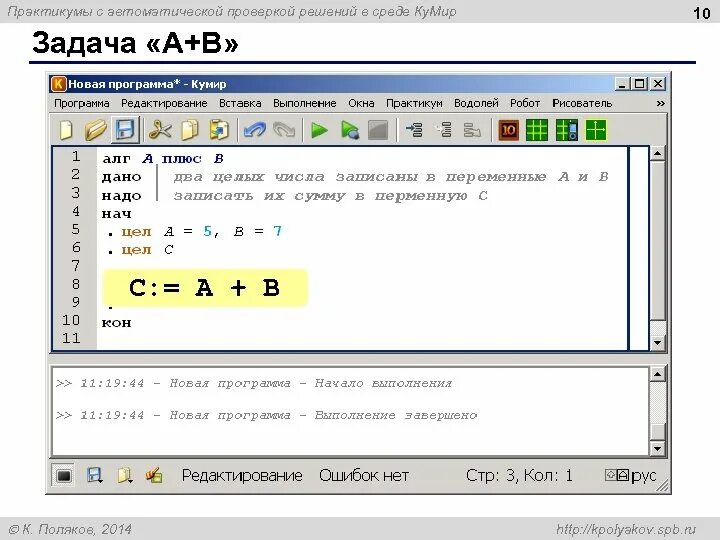Screen dimensions: 720x540
Task: Click the 'надо' keyword on line 3
Action: 121,196
